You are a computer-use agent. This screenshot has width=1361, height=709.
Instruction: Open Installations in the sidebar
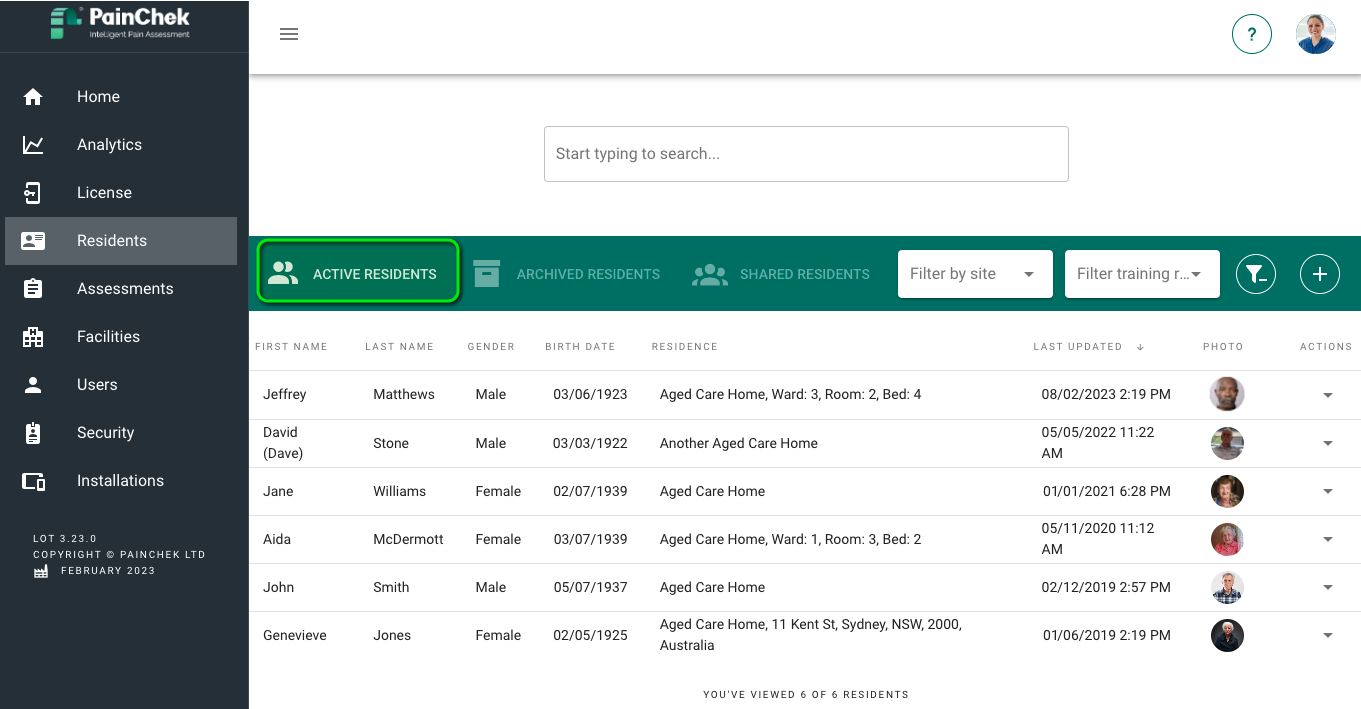pyautogui.click(x=121, y=481)
